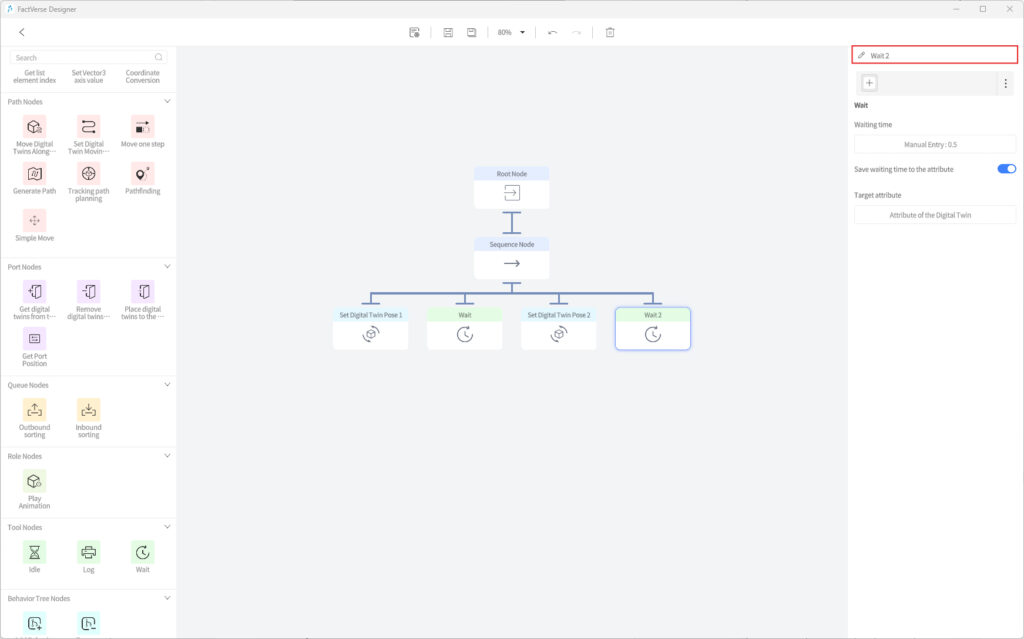Image resolution: width=1024 pixels, height=639 pixels.
Task: Select Set Digital Twin Pose 2 node
Action: pos(558,329)
